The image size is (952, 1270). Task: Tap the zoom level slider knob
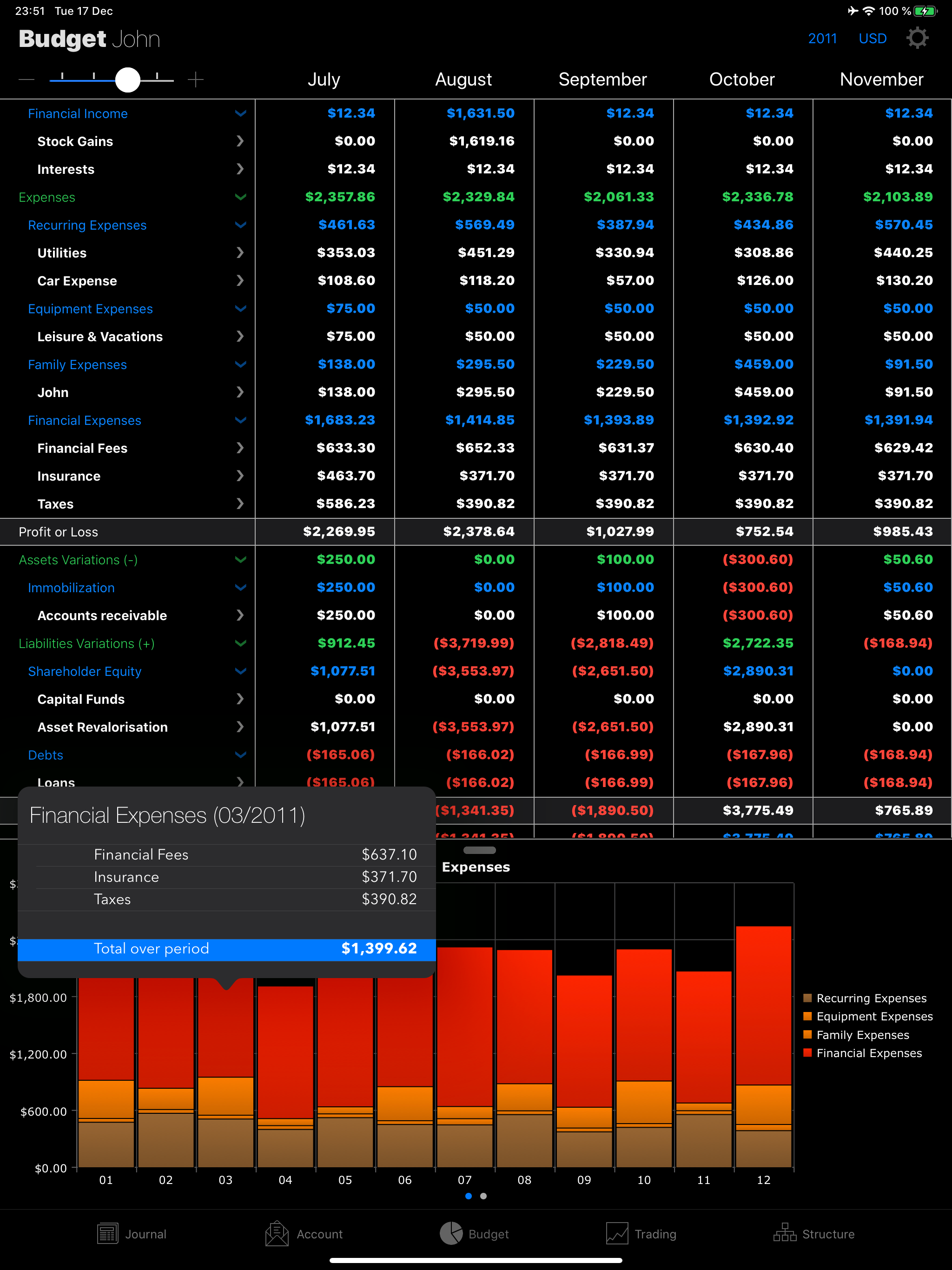click(127, 79)
